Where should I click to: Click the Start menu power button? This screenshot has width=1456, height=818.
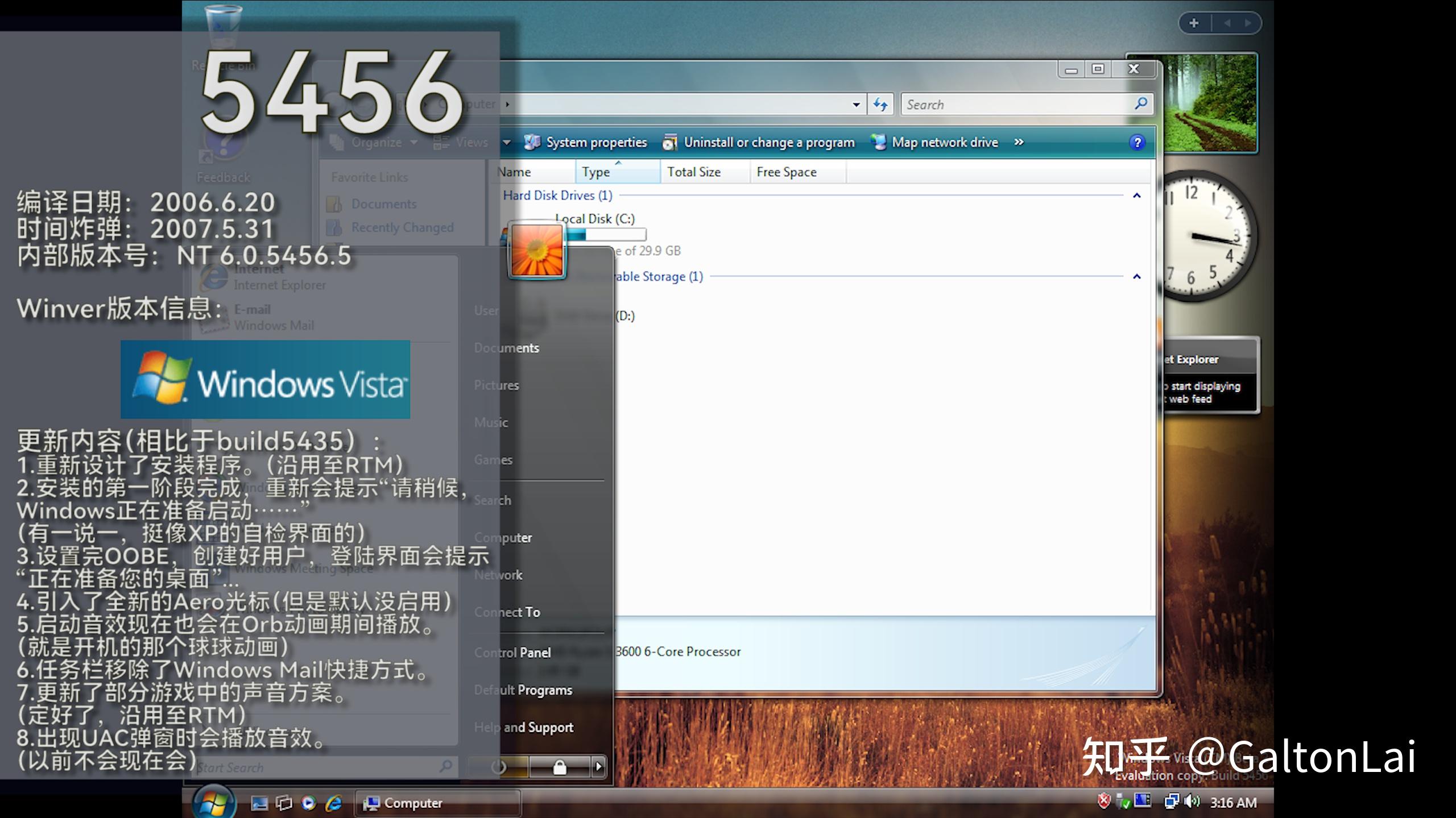point(498,767)
